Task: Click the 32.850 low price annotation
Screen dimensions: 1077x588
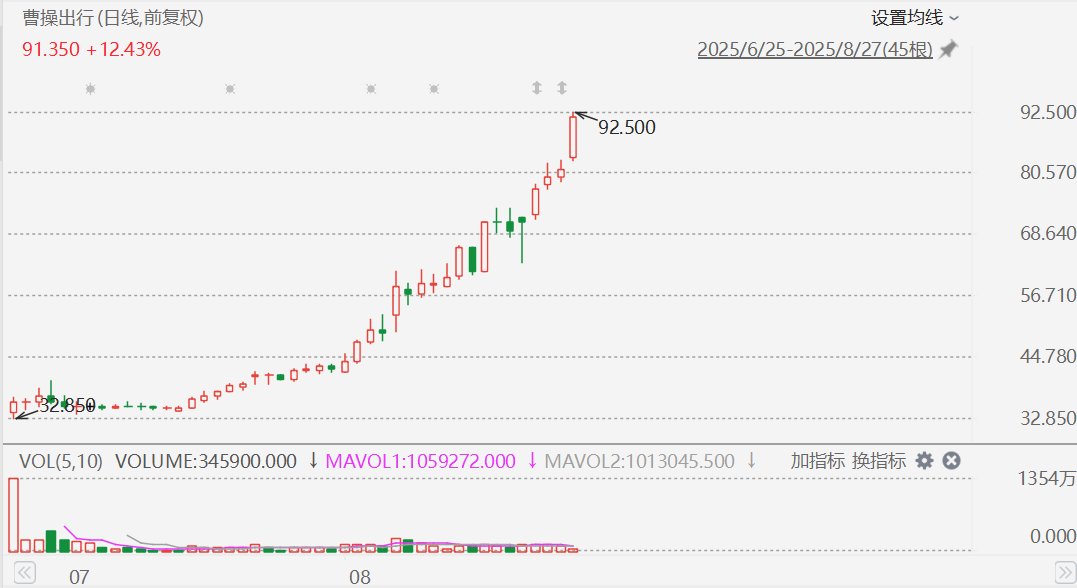Action: [x=67, y=405]
